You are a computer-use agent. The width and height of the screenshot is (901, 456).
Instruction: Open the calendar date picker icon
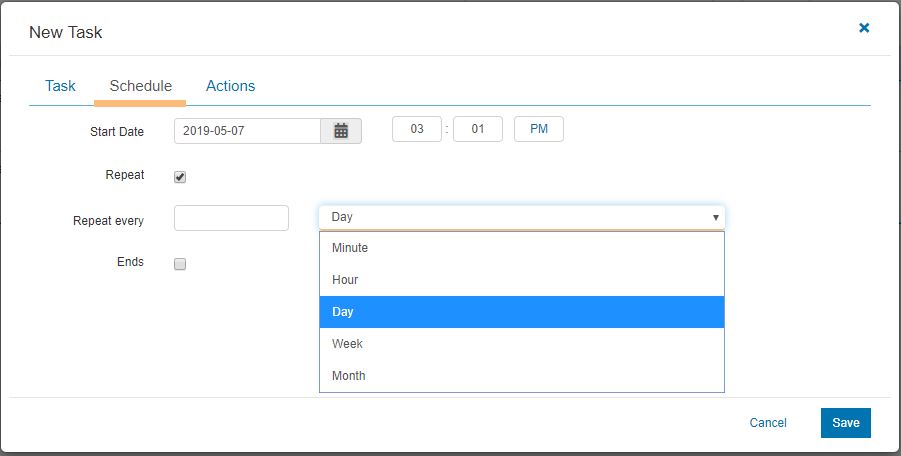coord(341,131)
